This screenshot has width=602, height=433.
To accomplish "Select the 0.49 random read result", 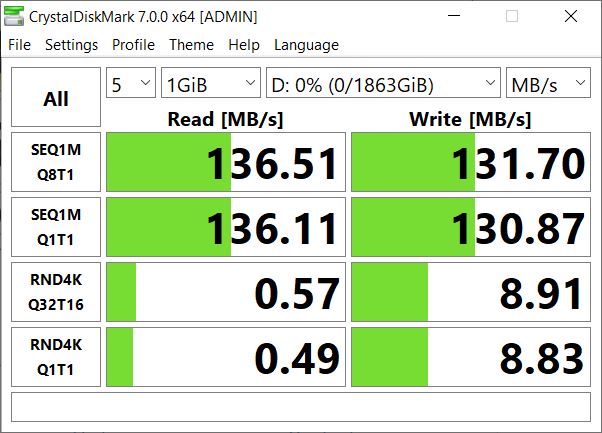I will pos(226,357).
